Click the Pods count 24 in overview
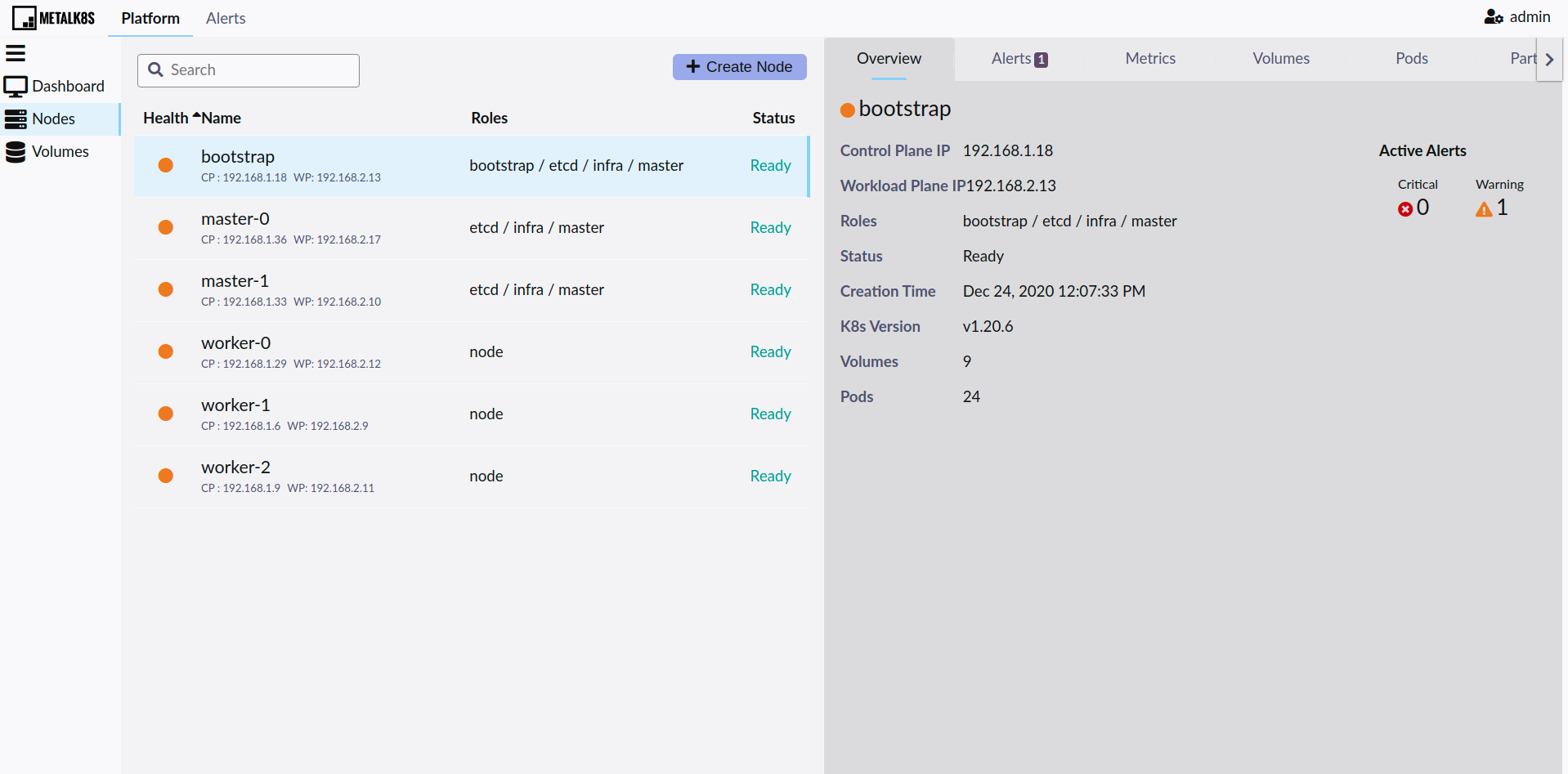 click(971, 396)
